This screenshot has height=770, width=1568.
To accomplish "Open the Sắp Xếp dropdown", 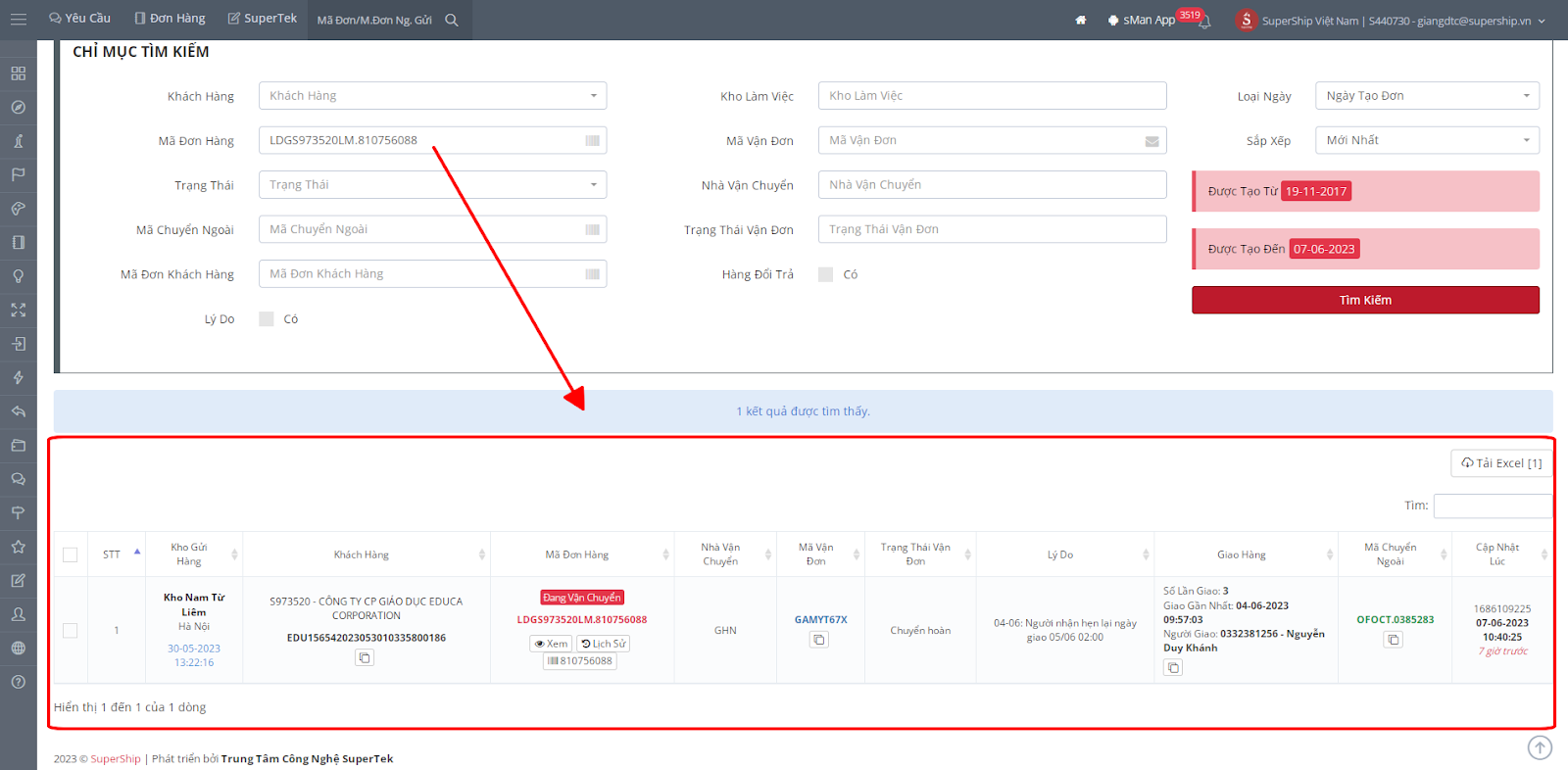I will coord(1428,140).
